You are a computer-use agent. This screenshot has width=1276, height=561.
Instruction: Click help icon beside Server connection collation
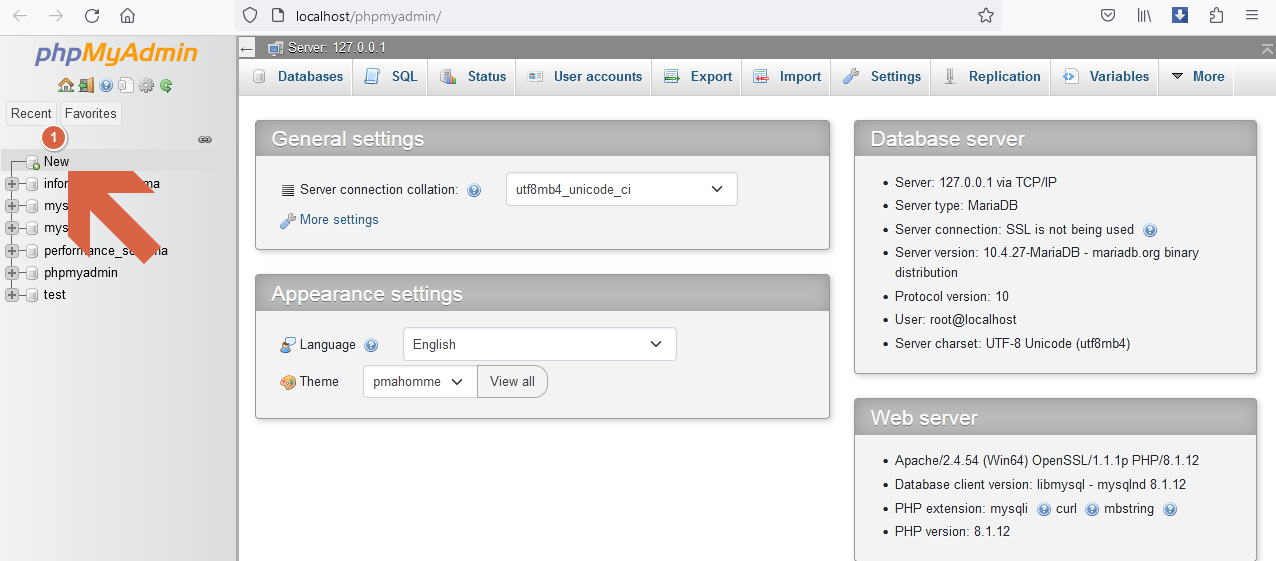pyautogui.click(x=474, y=190)
